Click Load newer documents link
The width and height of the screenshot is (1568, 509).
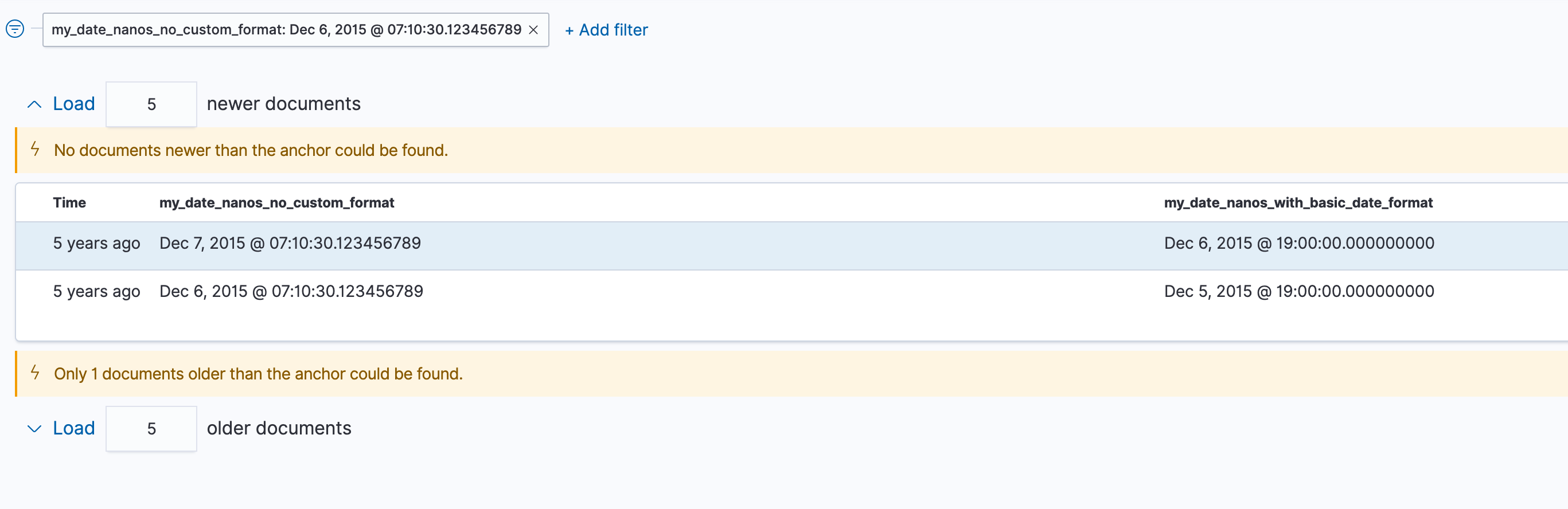click(x=73, y=103)
